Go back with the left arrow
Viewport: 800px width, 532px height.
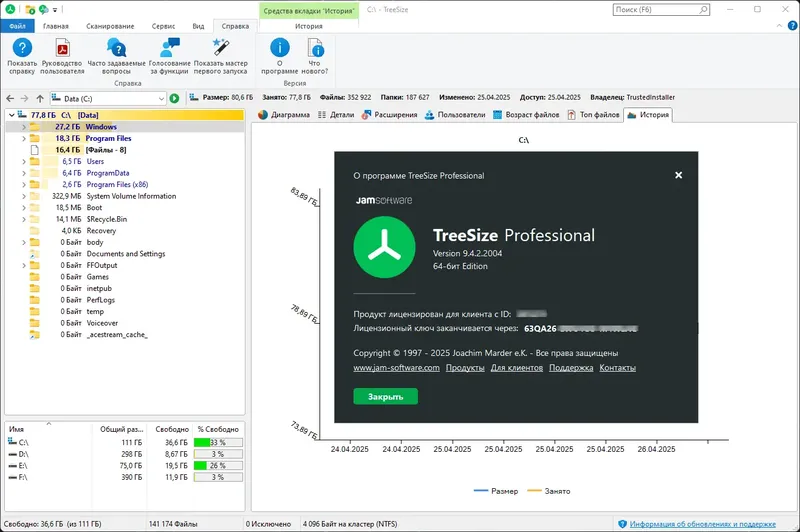click(10, 98)
